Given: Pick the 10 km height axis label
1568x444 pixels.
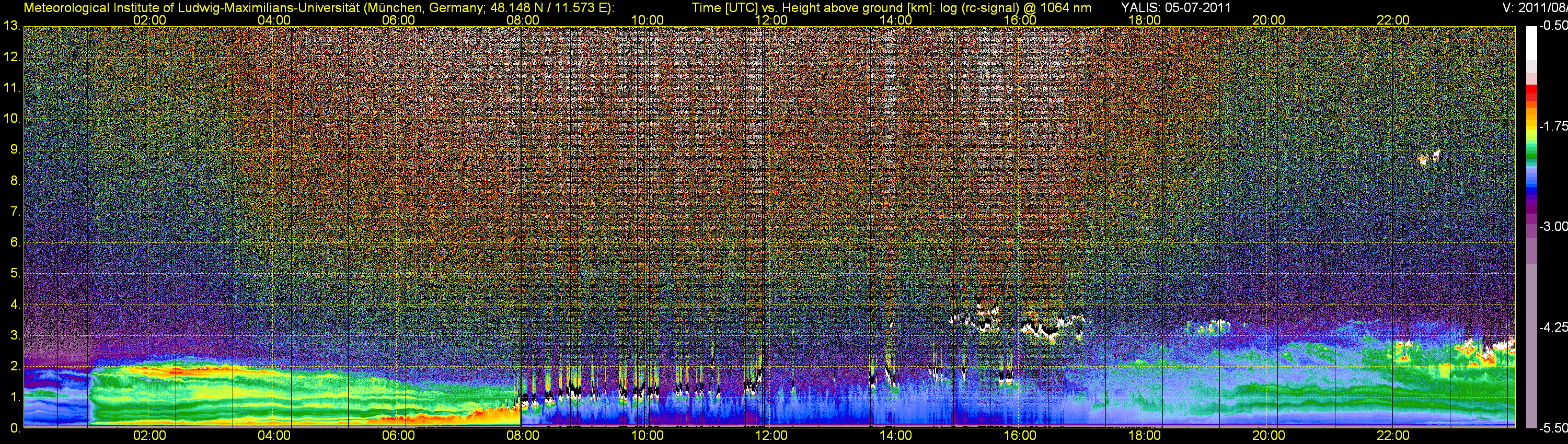Looking at the screenshot, I should [x=11, y=119].
